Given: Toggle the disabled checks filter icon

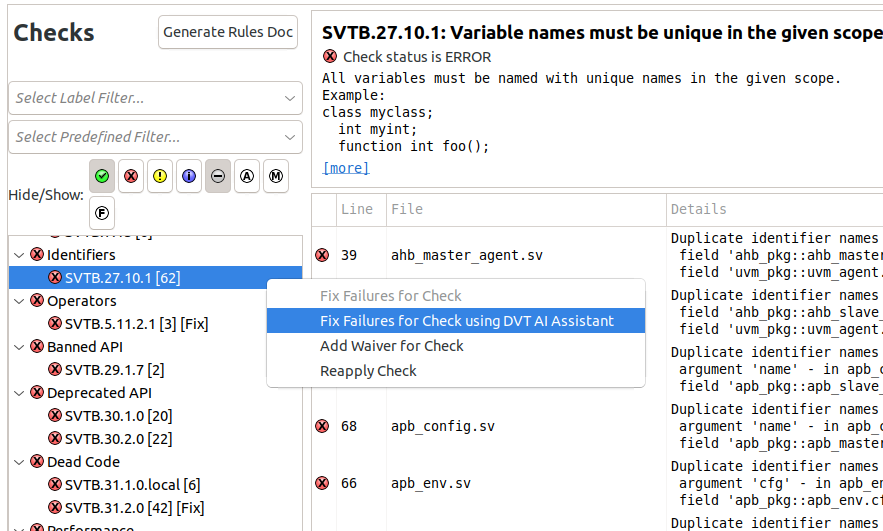Looking at the screenshot, I should [218, 176].
